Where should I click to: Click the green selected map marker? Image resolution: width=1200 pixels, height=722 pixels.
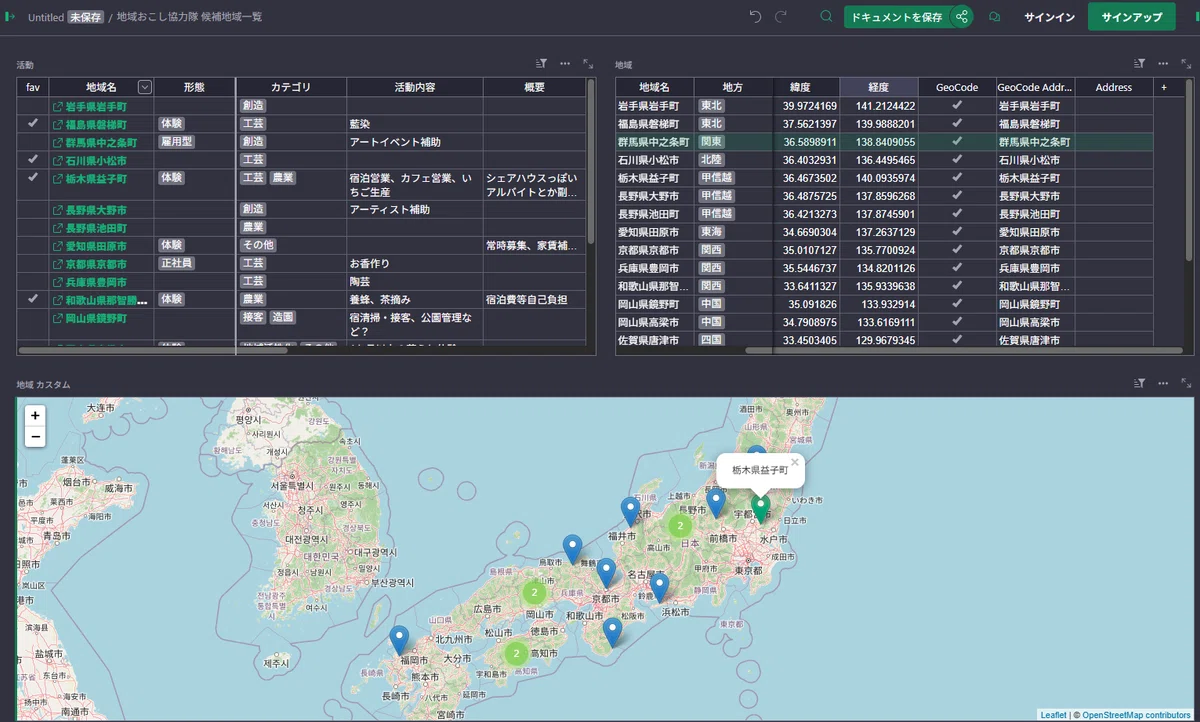pyautogui.click(x=760, y=507)
